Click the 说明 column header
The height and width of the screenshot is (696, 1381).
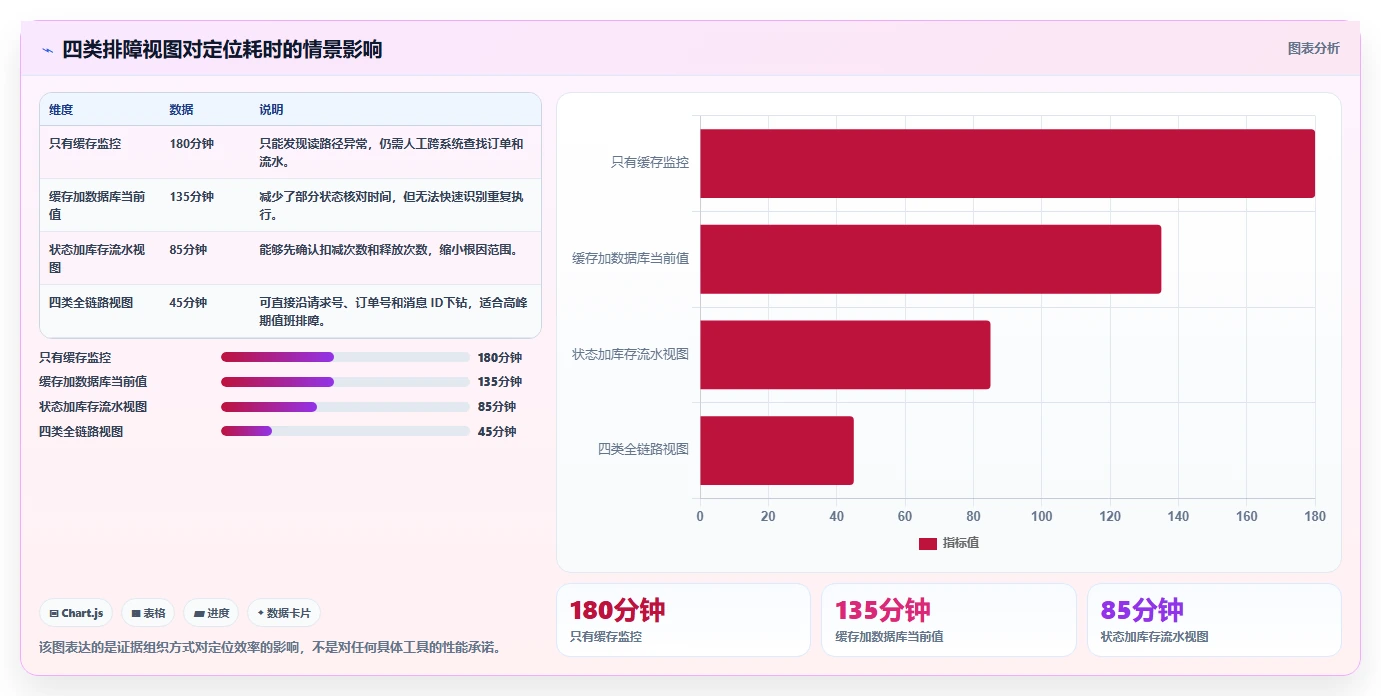(x=272, y=110)
